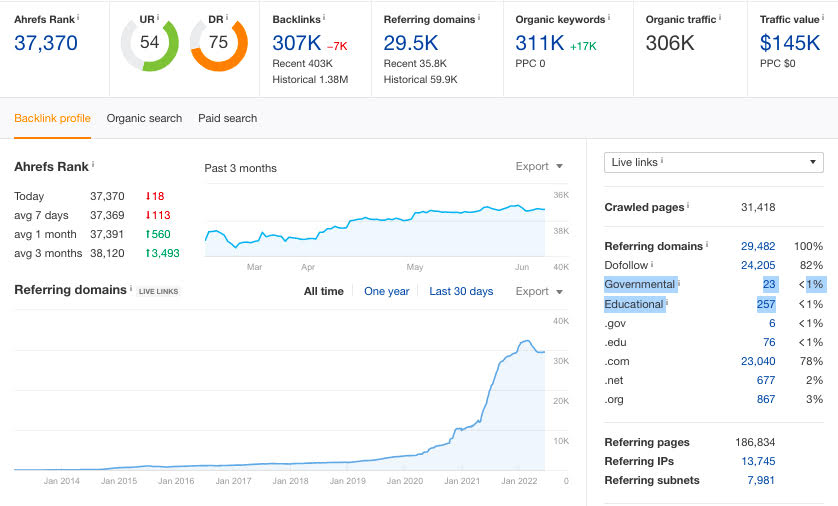This screenshot has height=506, width=838.
Task: Click info icon beside Ahrefs Rank chart title
Action: (x=93, y=165)
